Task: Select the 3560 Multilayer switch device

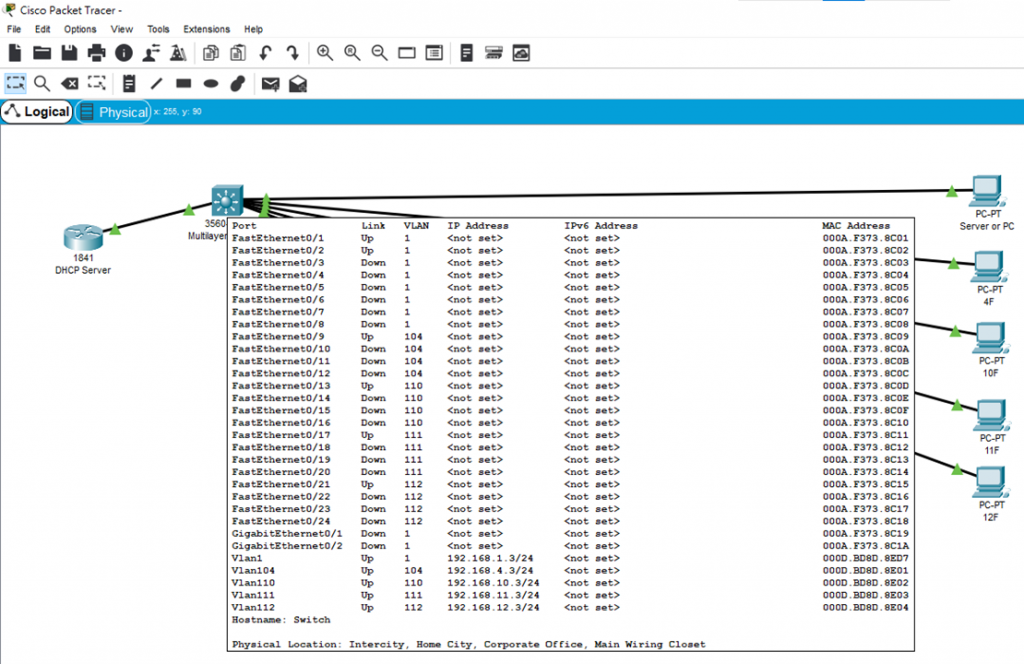Action: click(227, 200)
